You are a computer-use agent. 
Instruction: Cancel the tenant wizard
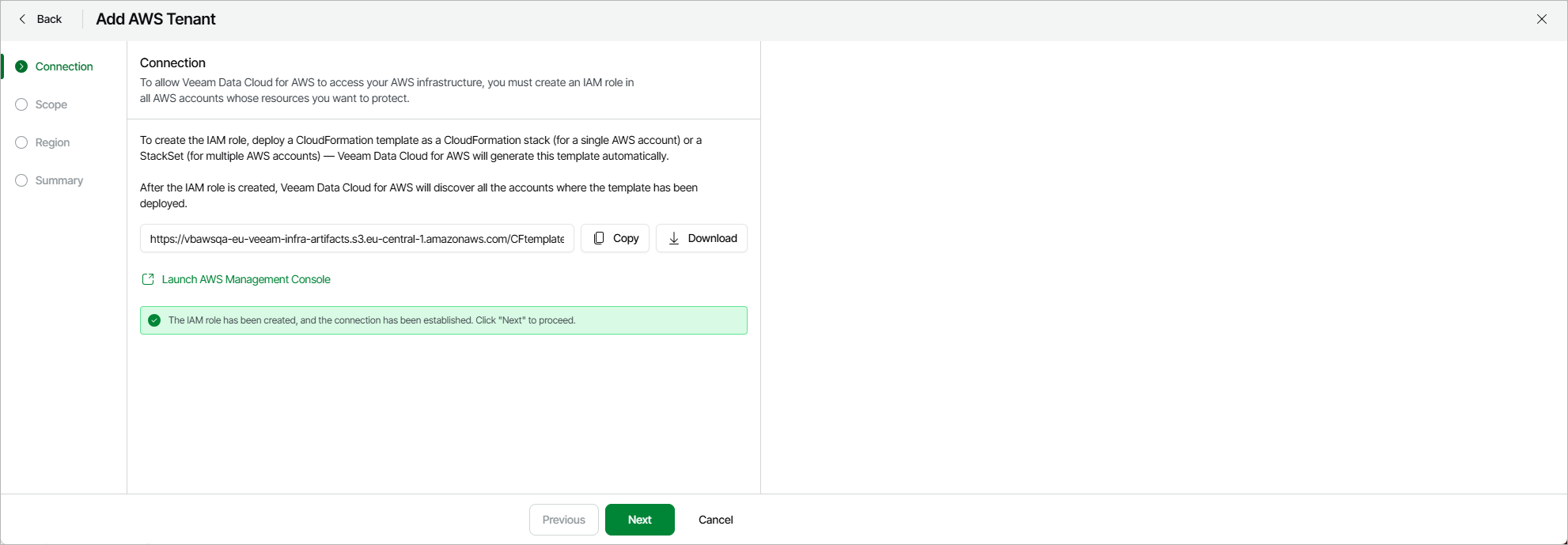(x=715, y=520)
